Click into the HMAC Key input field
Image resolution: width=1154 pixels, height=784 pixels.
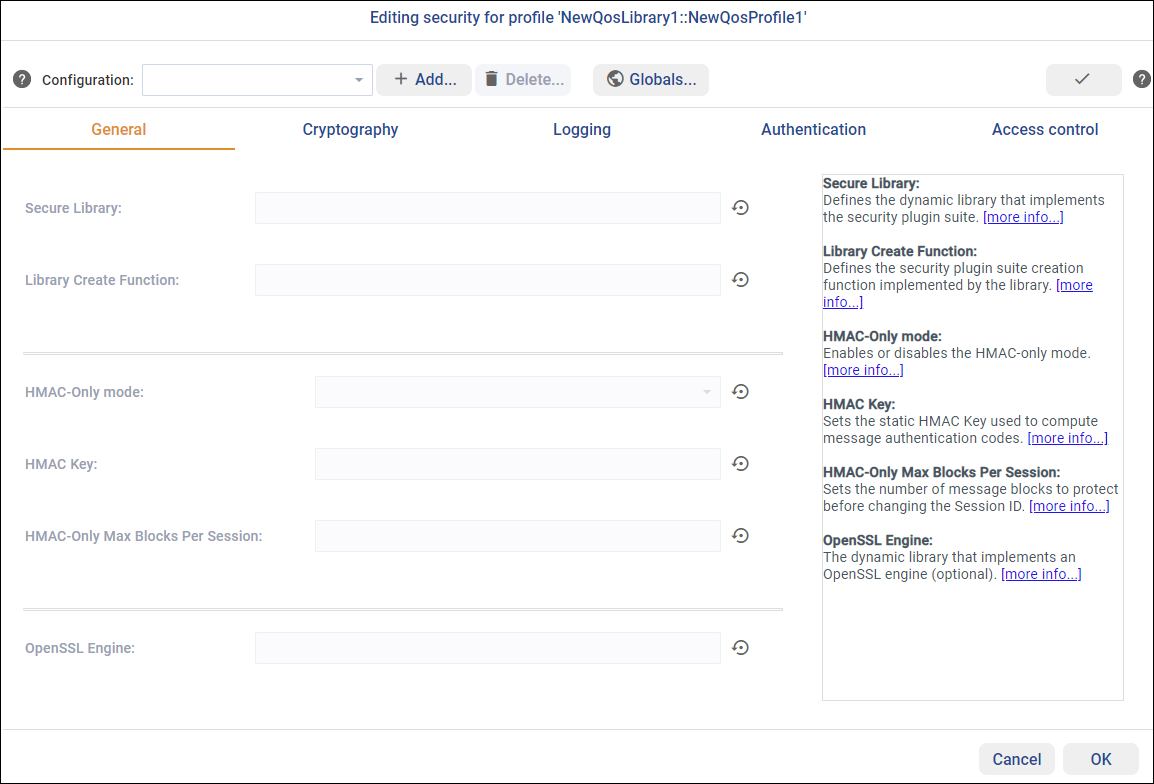(x=517, y=464)
